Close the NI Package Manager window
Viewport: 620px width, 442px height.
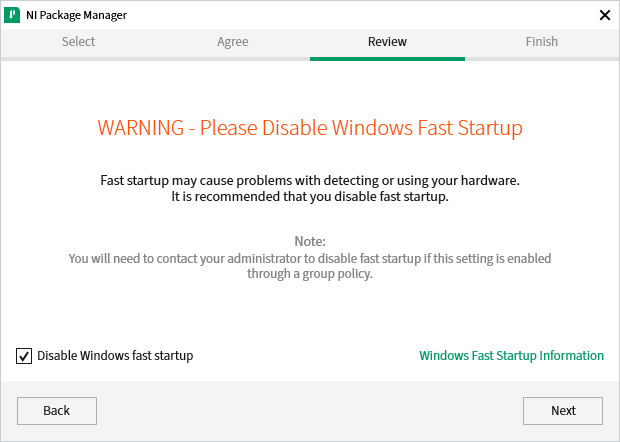(x=604, y=15)
